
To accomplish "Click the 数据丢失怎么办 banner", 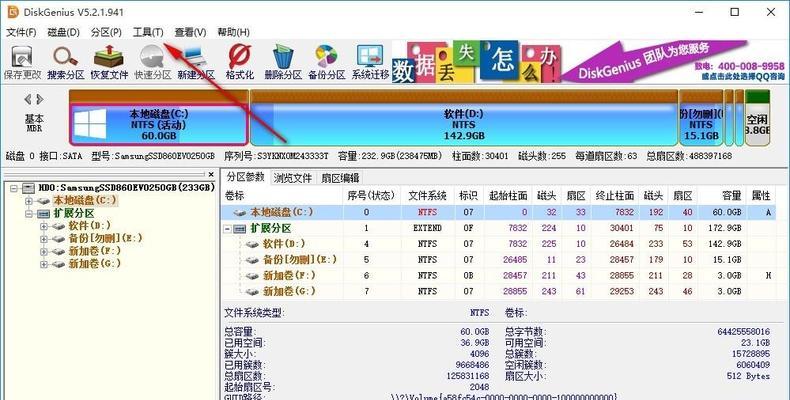I will (476, 62).
